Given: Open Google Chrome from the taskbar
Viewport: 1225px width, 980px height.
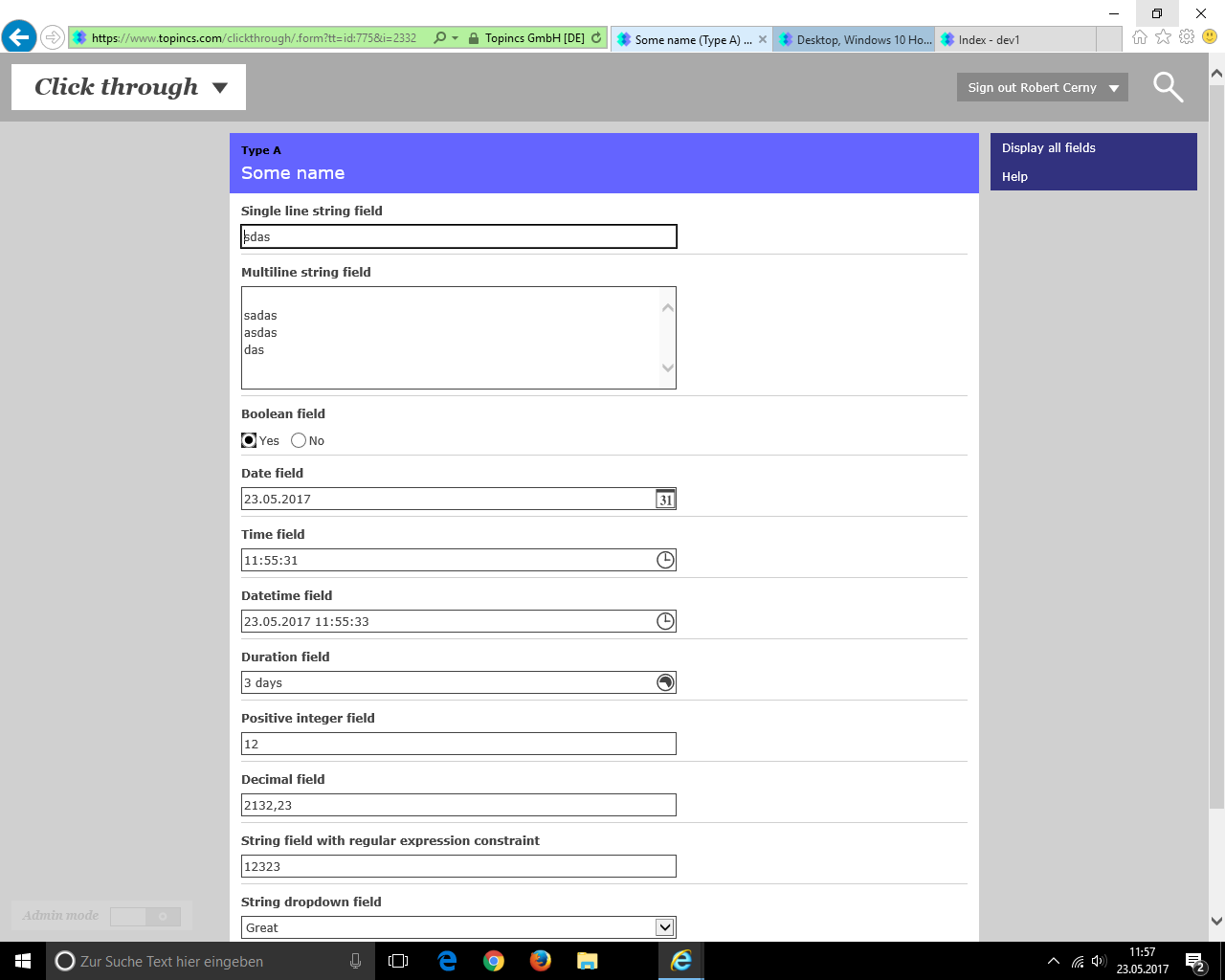Looking at the screenshot, I should coord(494,961).
